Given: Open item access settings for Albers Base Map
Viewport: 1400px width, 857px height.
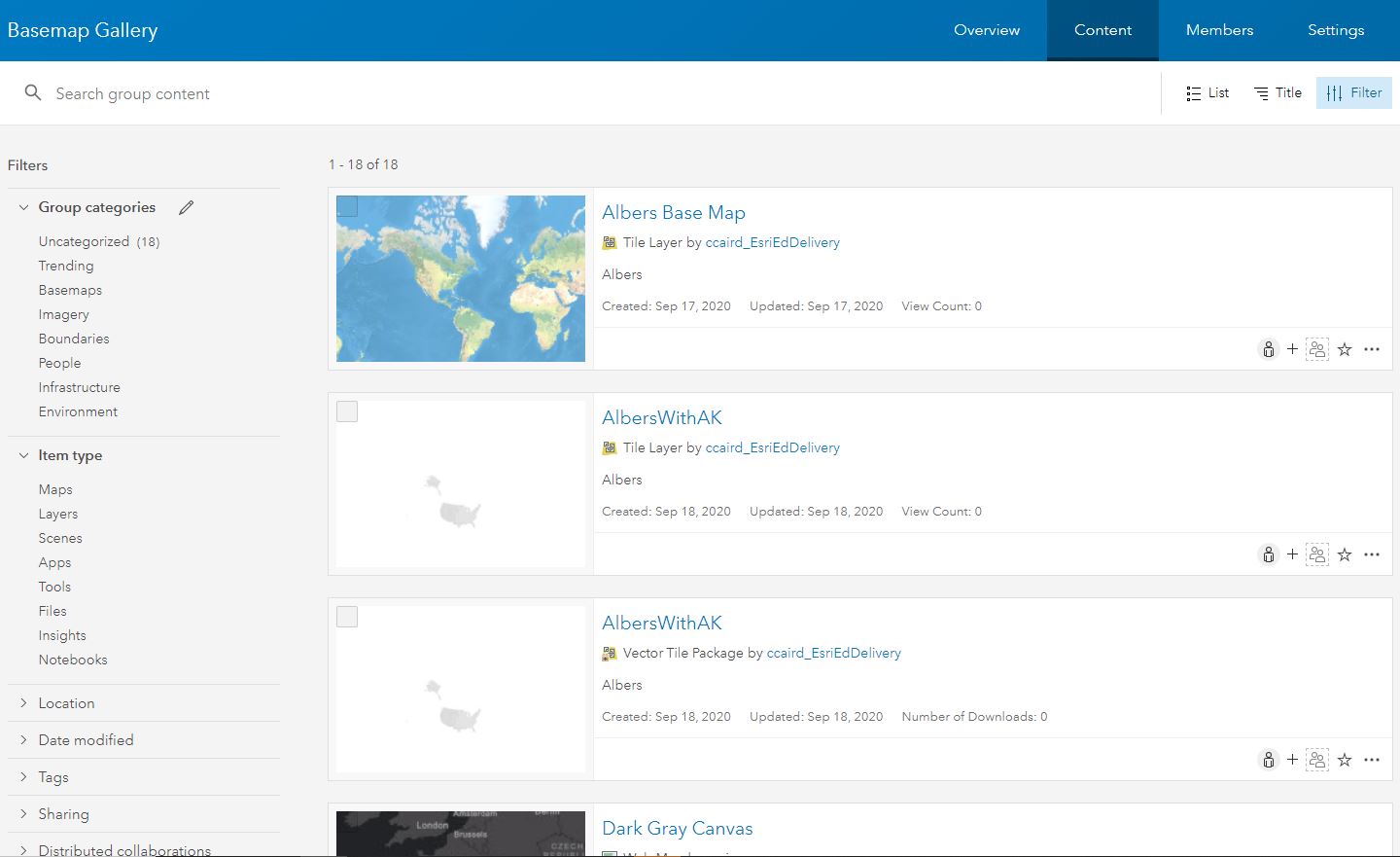Looking at the screenshot, I should [1268, 348].
